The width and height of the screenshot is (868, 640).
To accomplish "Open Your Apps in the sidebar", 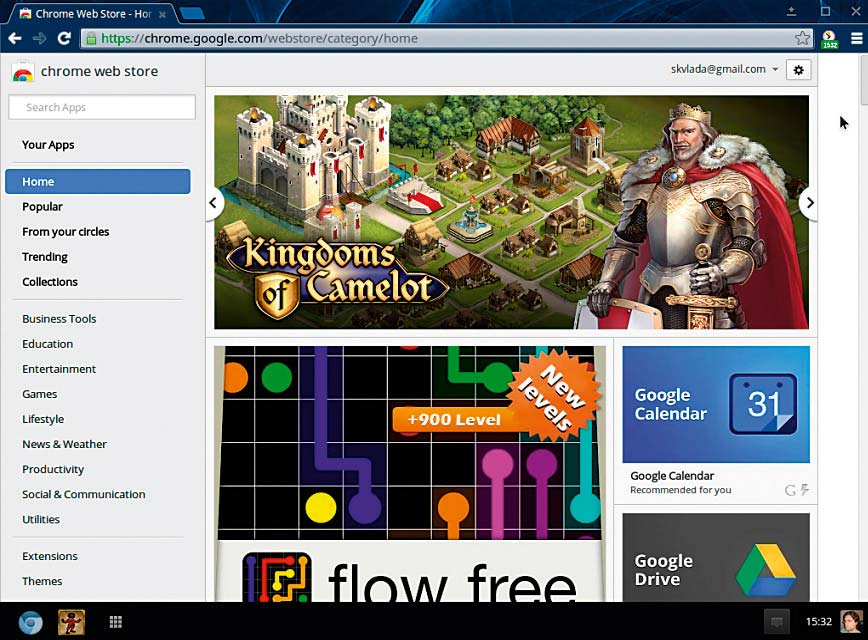I will (48, 145).
